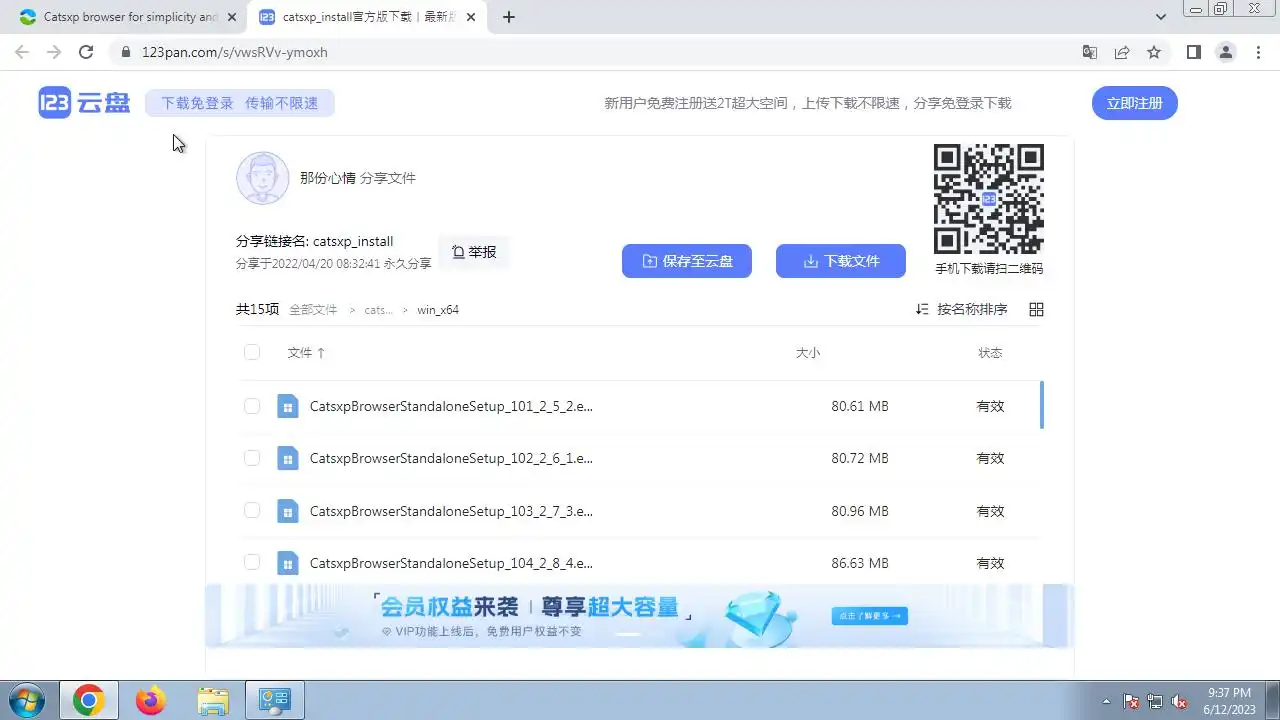Click the 举报 report button

click(474, 252)
